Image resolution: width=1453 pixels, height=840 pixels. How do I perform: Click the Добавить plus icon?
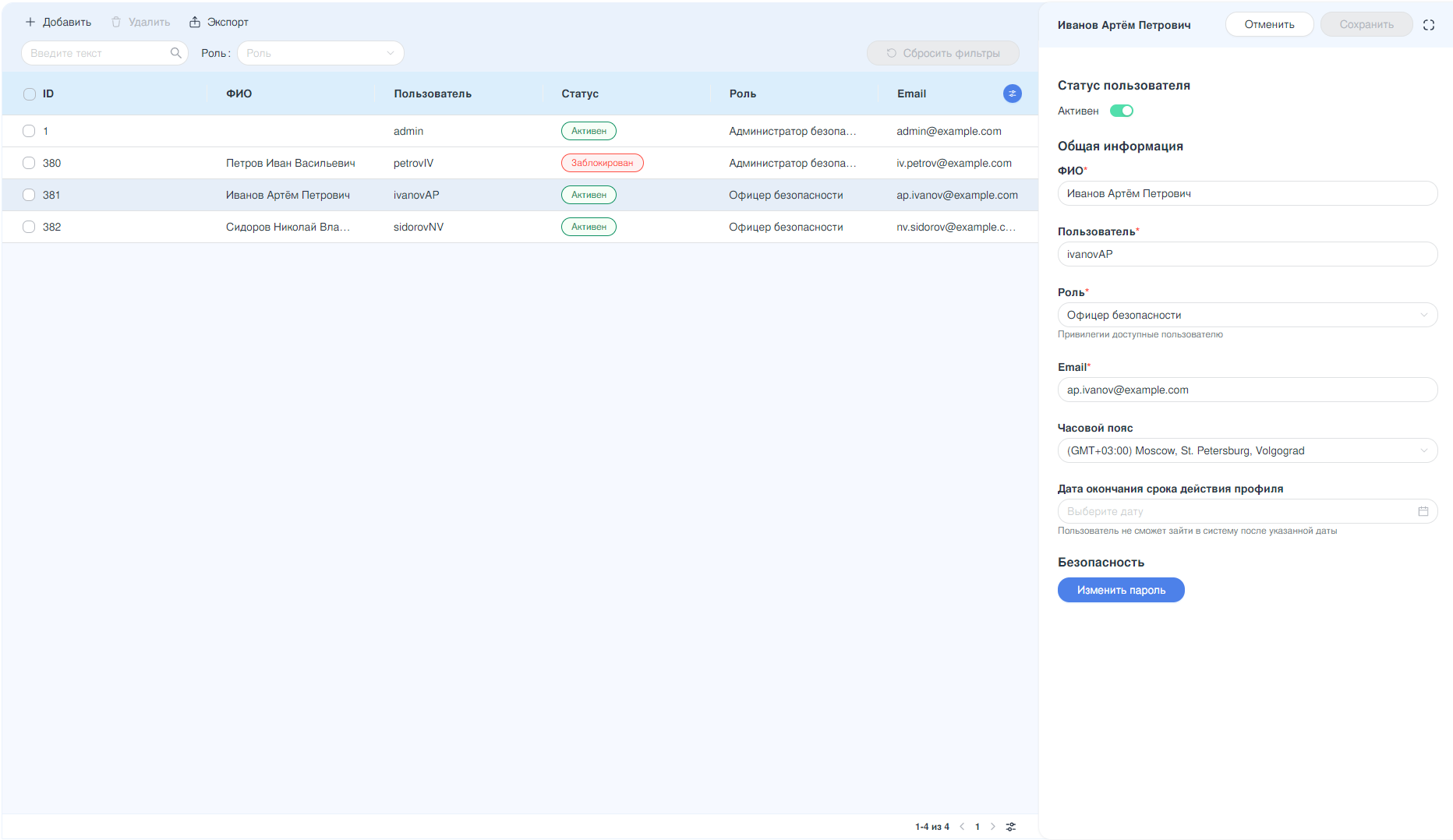30,22
